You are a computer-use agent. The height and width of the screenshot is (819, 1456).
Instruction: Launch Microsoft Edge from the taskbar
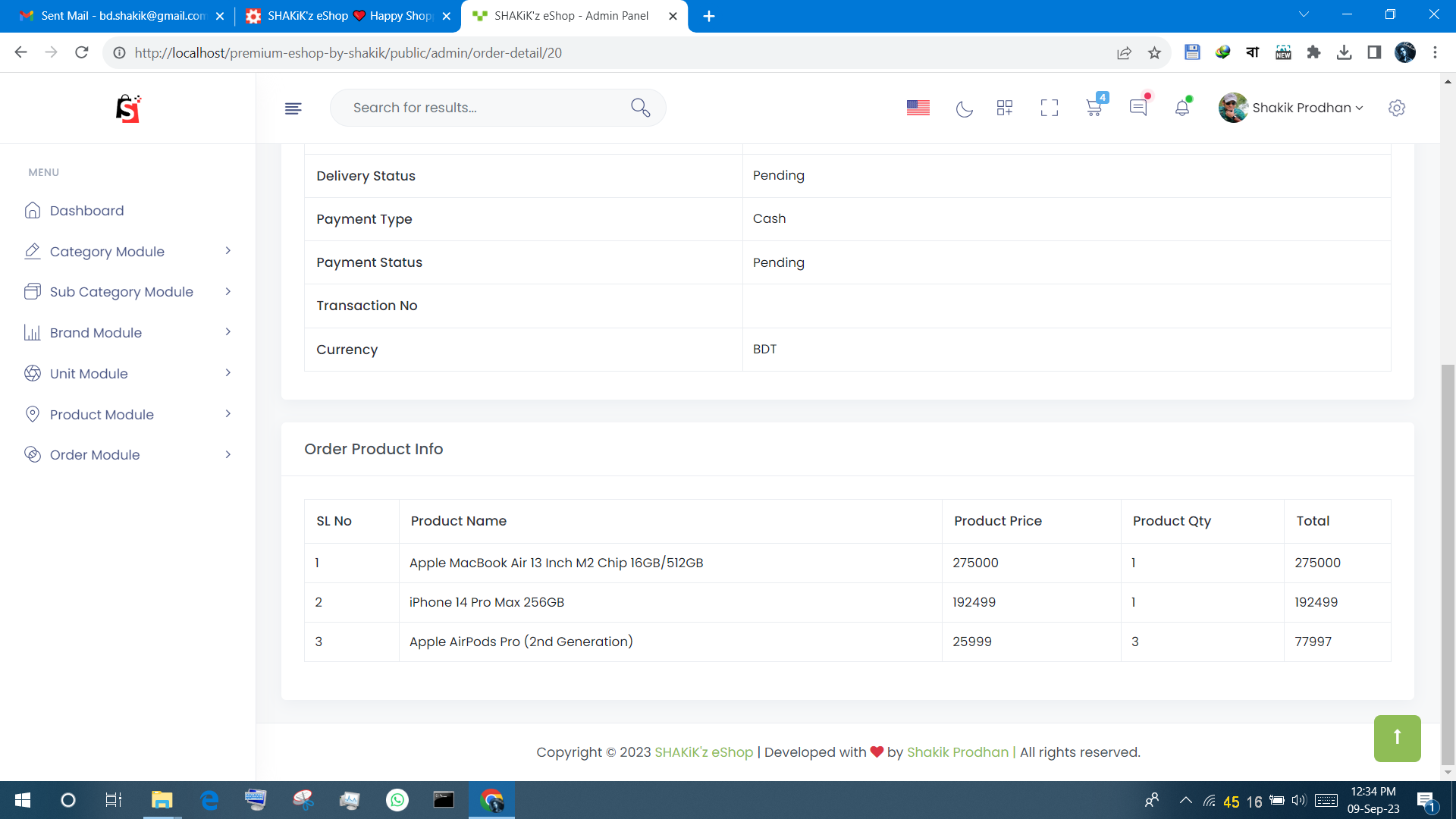pyautogui.click(x=209, y=800)
